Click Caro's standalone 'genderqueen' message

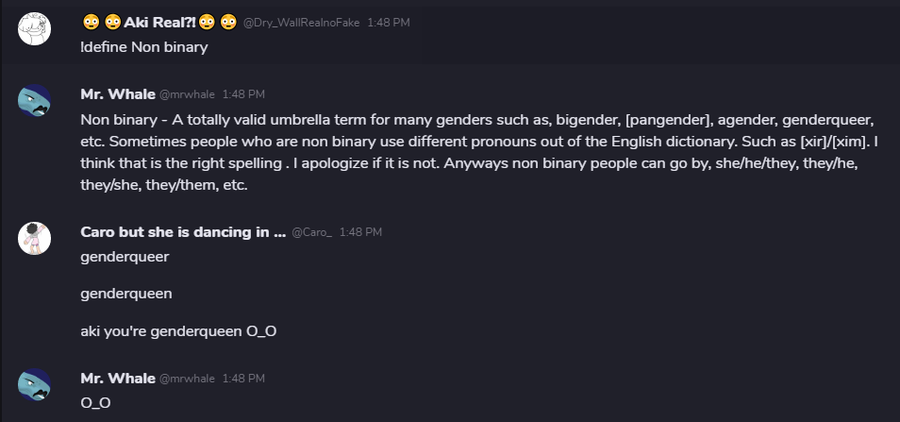click(125, 294)
